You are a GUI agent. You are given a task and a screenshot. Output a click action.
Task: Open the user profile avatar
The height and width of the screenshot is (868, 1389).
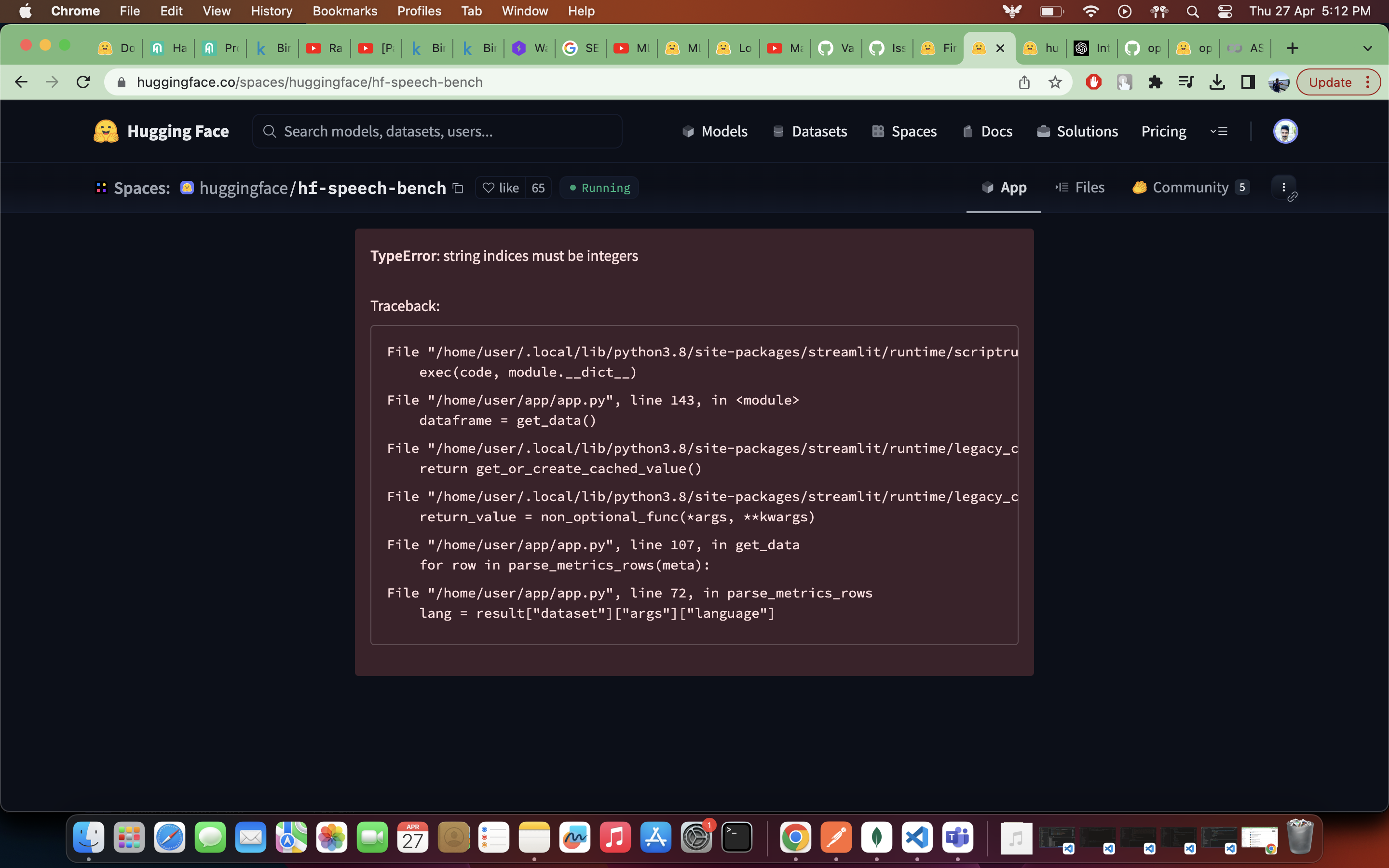click(x=1285, y=132)
